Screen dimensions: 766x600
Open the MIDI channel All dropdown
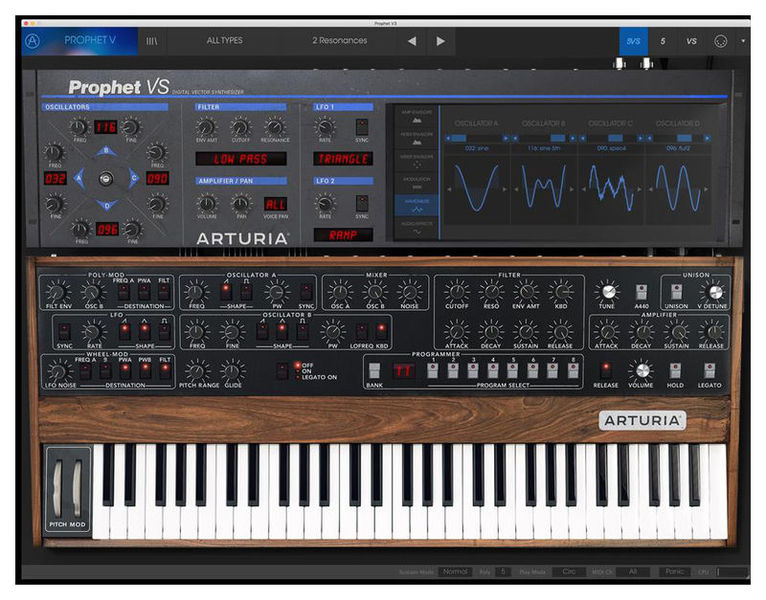pyautogui.click(x=633, y=572)
